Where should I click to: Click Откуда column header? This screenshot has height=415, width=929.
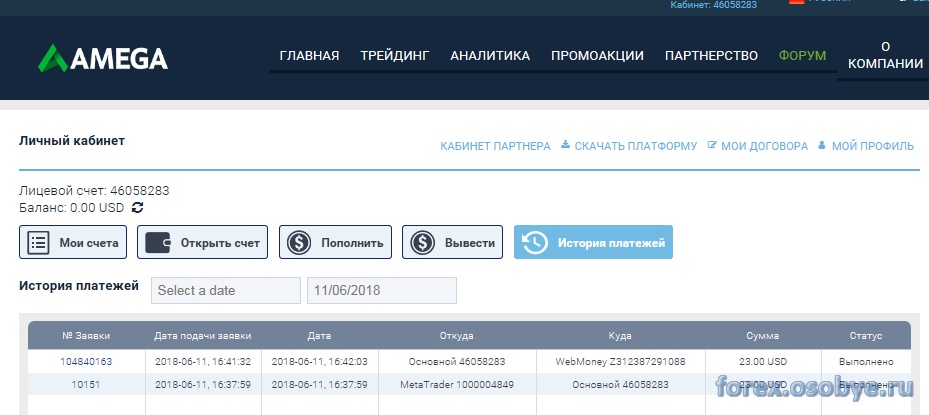[457, 336]
